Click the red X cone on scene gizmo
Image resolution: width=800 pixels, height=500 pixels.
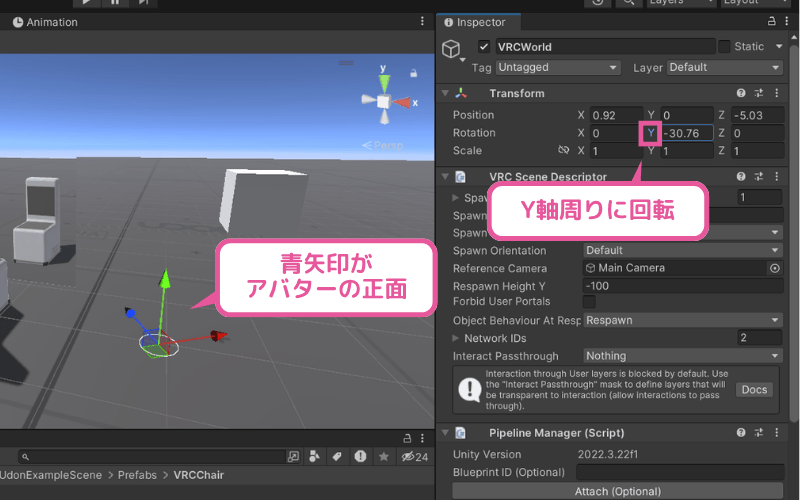[x=402, y=103]
